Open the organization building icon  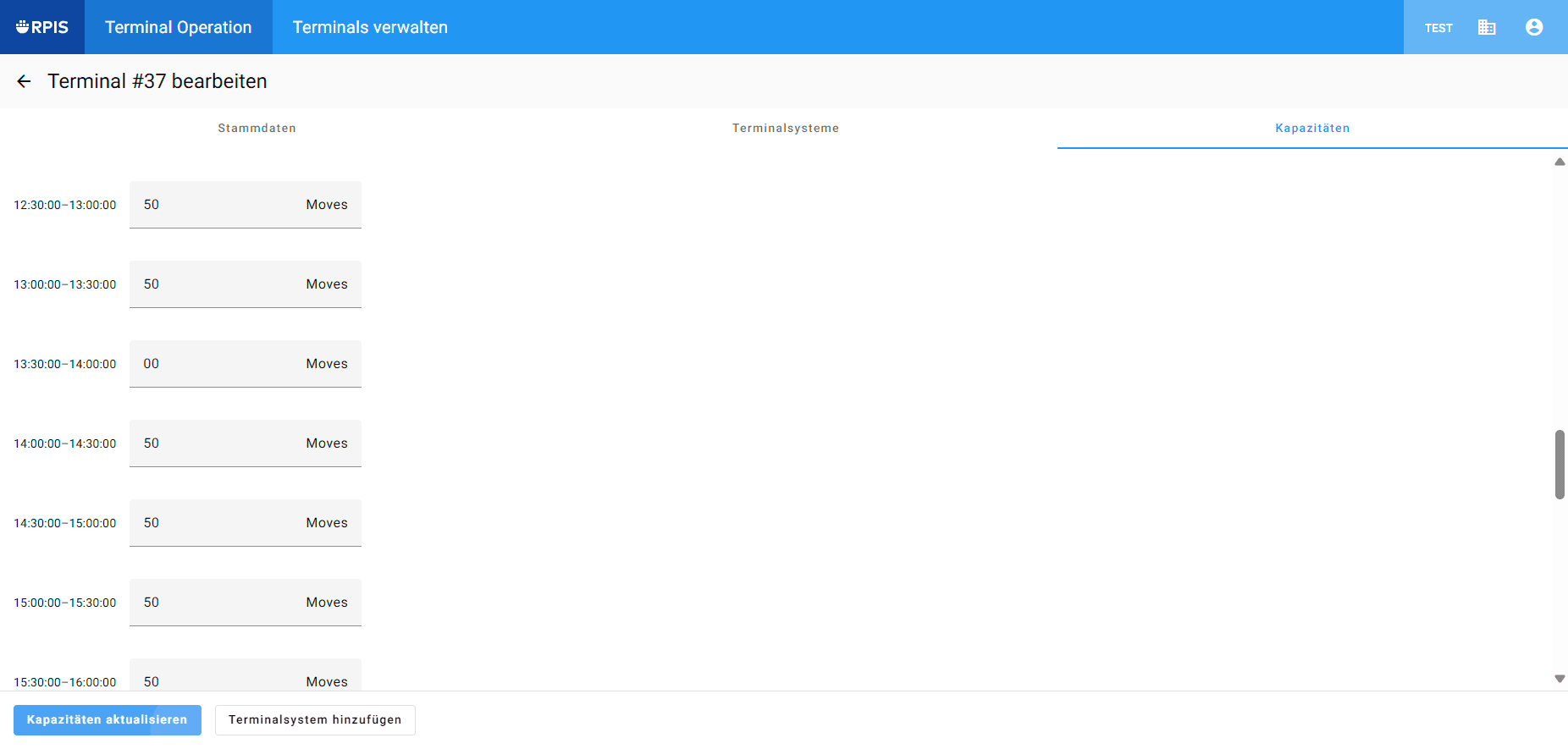click(1487, 27)
